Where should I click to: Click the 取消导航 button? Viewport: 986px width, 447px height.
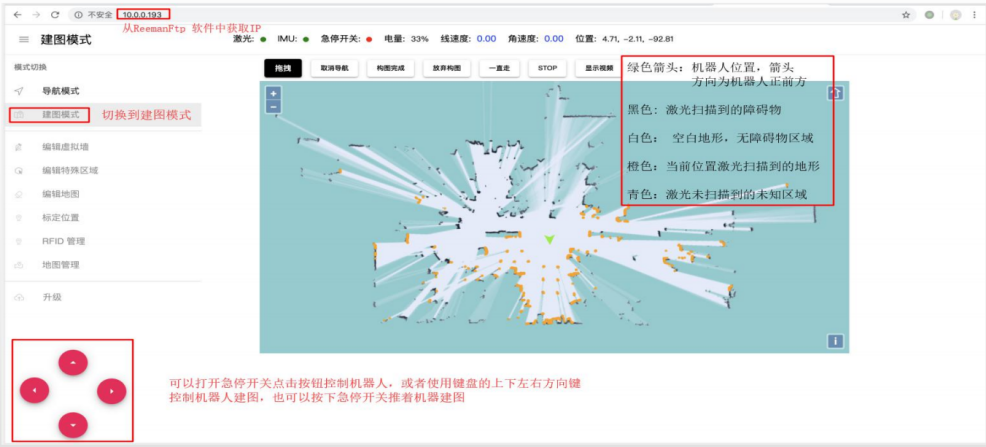(x=335, y=68)
